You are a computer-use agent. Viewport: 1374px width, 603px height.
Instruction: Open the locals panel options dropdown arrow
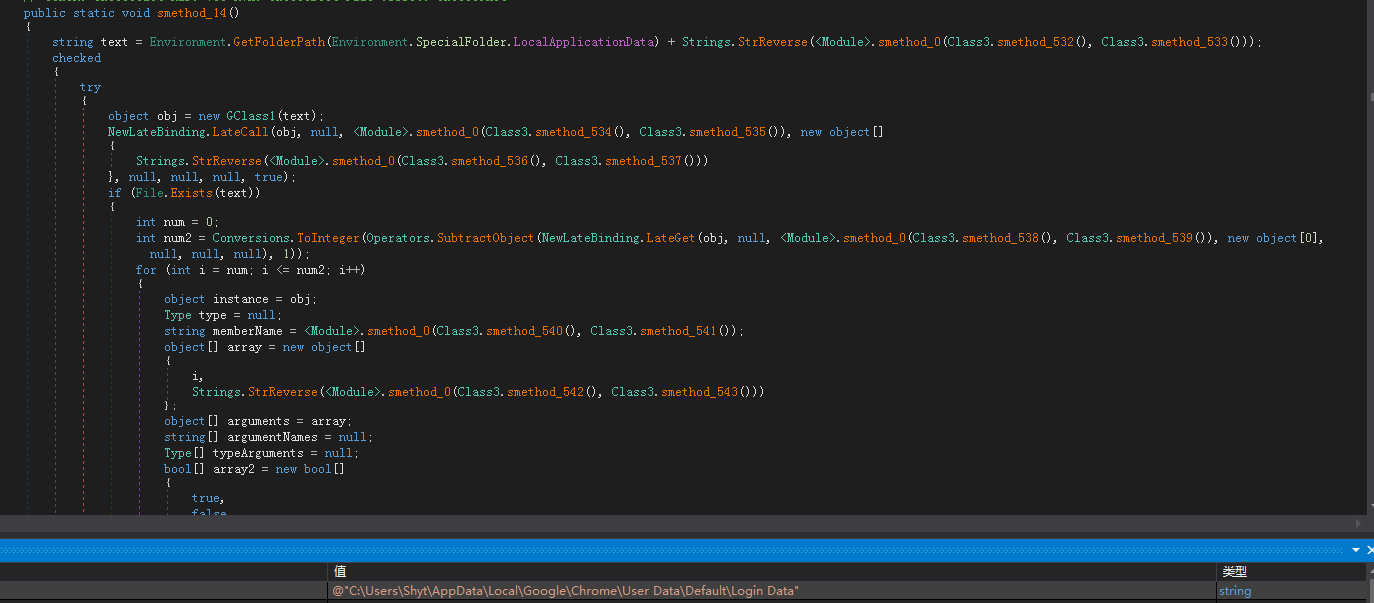click(x=1356, y=550)
